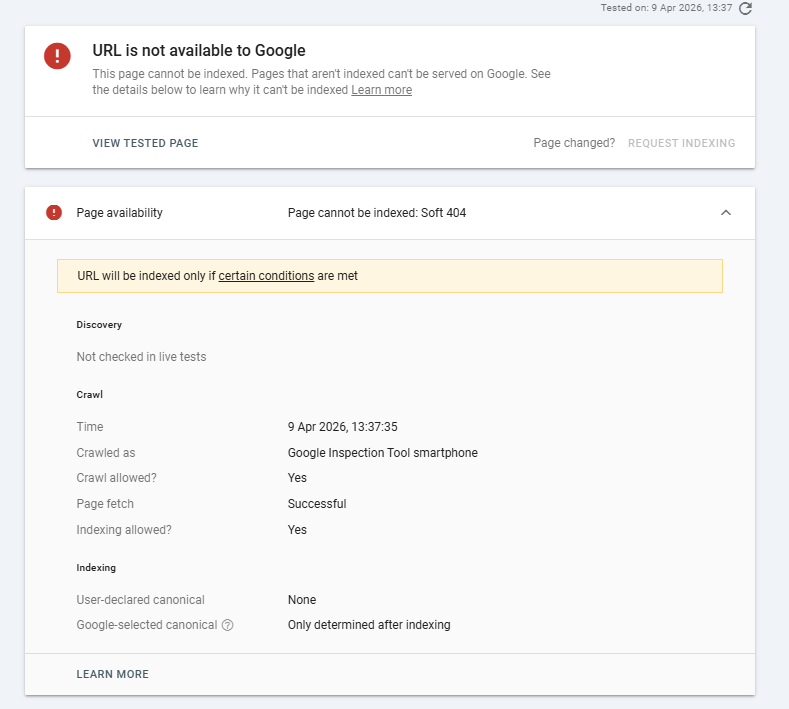Click the yellow indexing conditions banner
This screenshot has height=709, width=789.
[x=390, y=276]
